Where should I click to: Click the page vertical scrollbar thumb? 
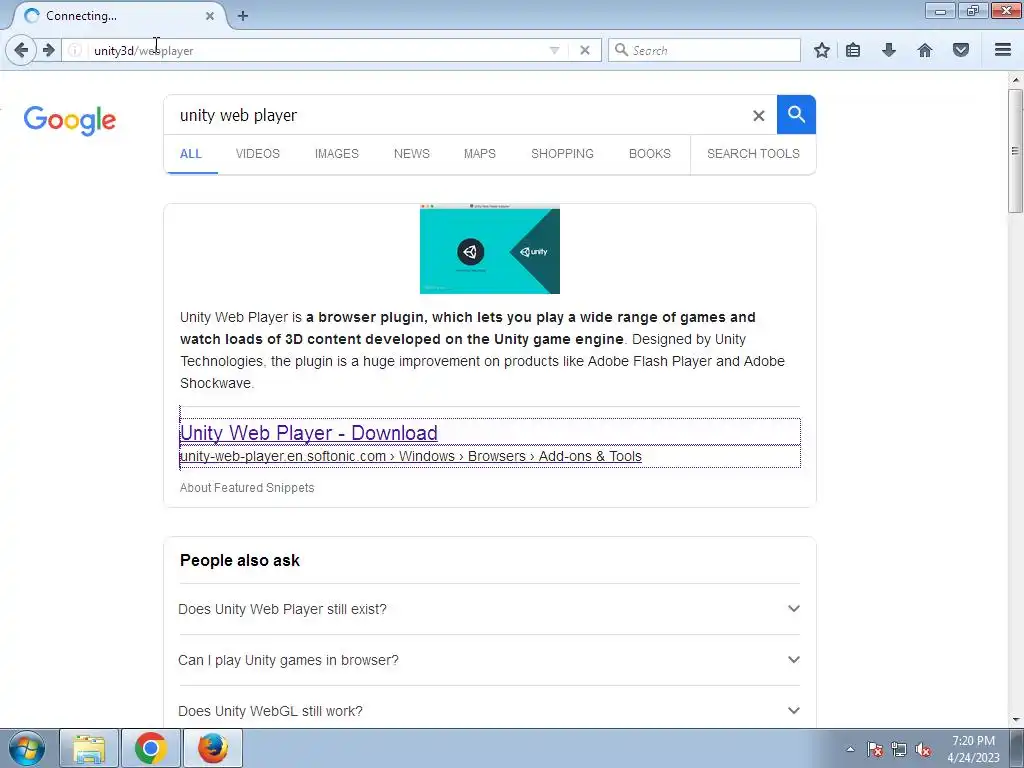tap(1015, 151)
